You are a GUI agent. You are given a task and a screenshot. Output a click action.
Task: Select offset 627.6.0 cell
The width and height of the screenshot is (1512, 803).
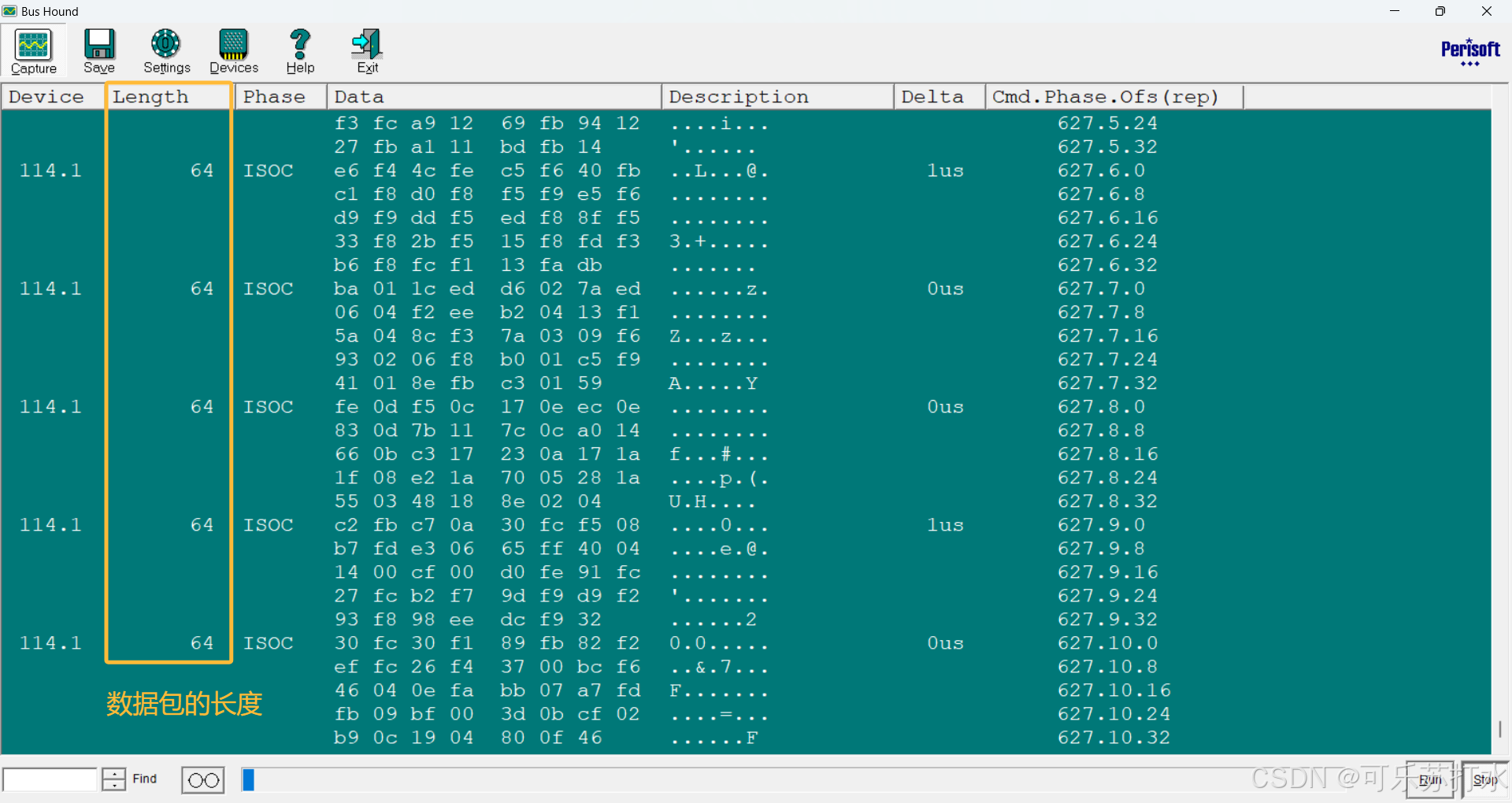click(1101, 170)
